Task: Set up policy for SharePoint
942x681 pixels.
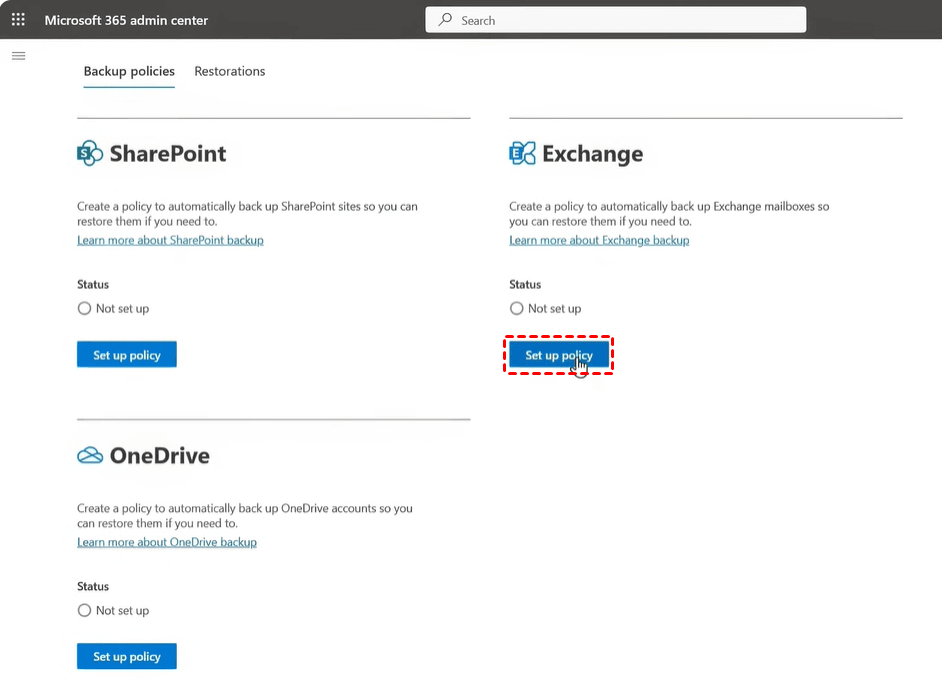Action: [x=127, y=355]
